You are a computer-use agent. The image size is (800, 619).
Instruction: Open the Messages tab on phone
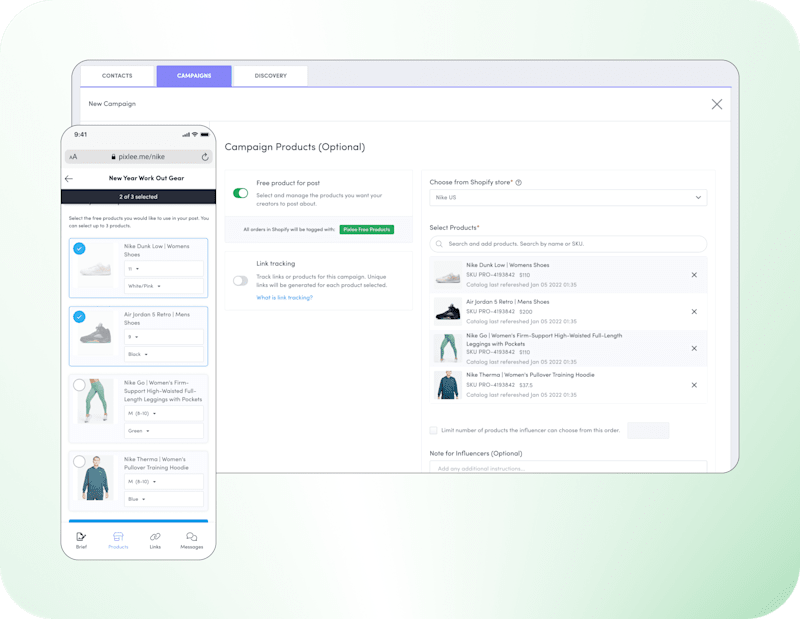point(192,540)
